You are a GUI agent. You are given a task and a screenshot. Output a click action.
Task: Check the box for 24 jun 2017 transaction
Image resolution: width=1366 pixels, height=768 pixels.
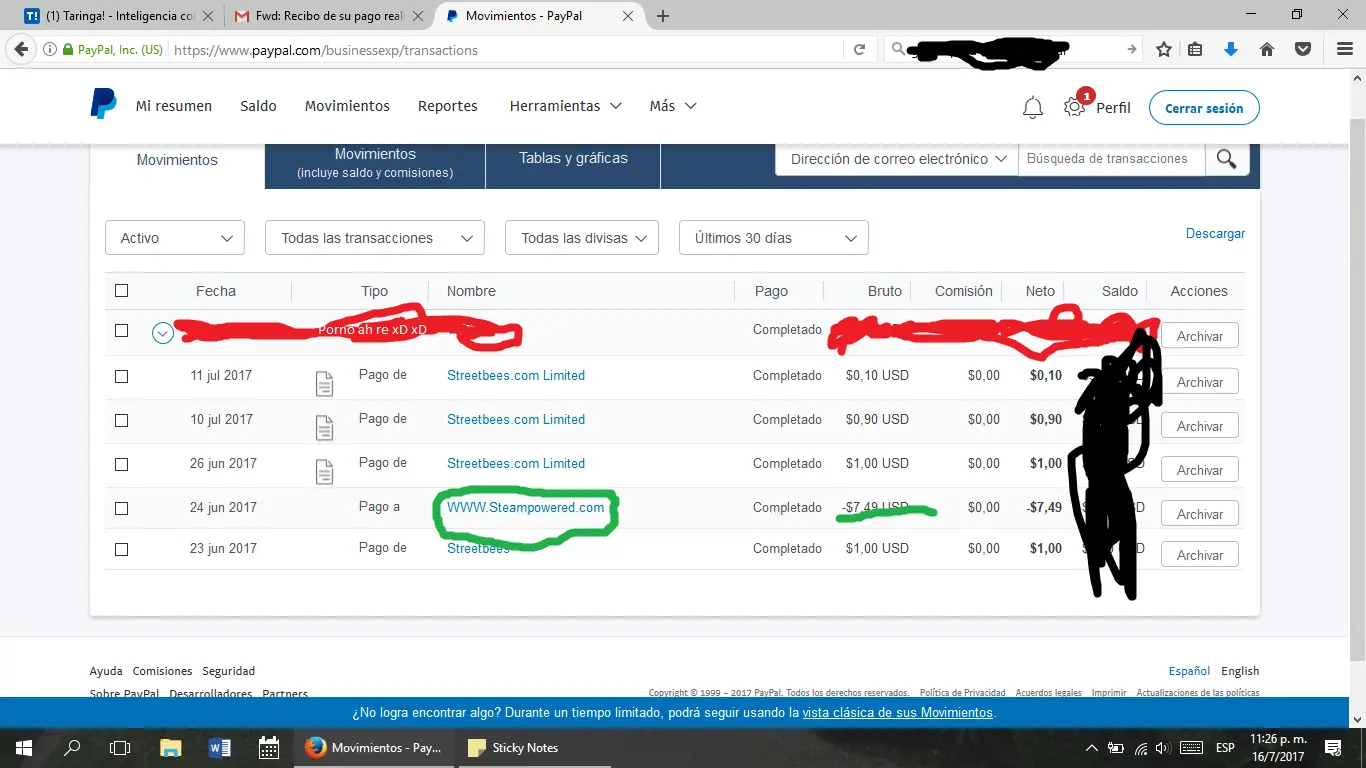(122, 509)
